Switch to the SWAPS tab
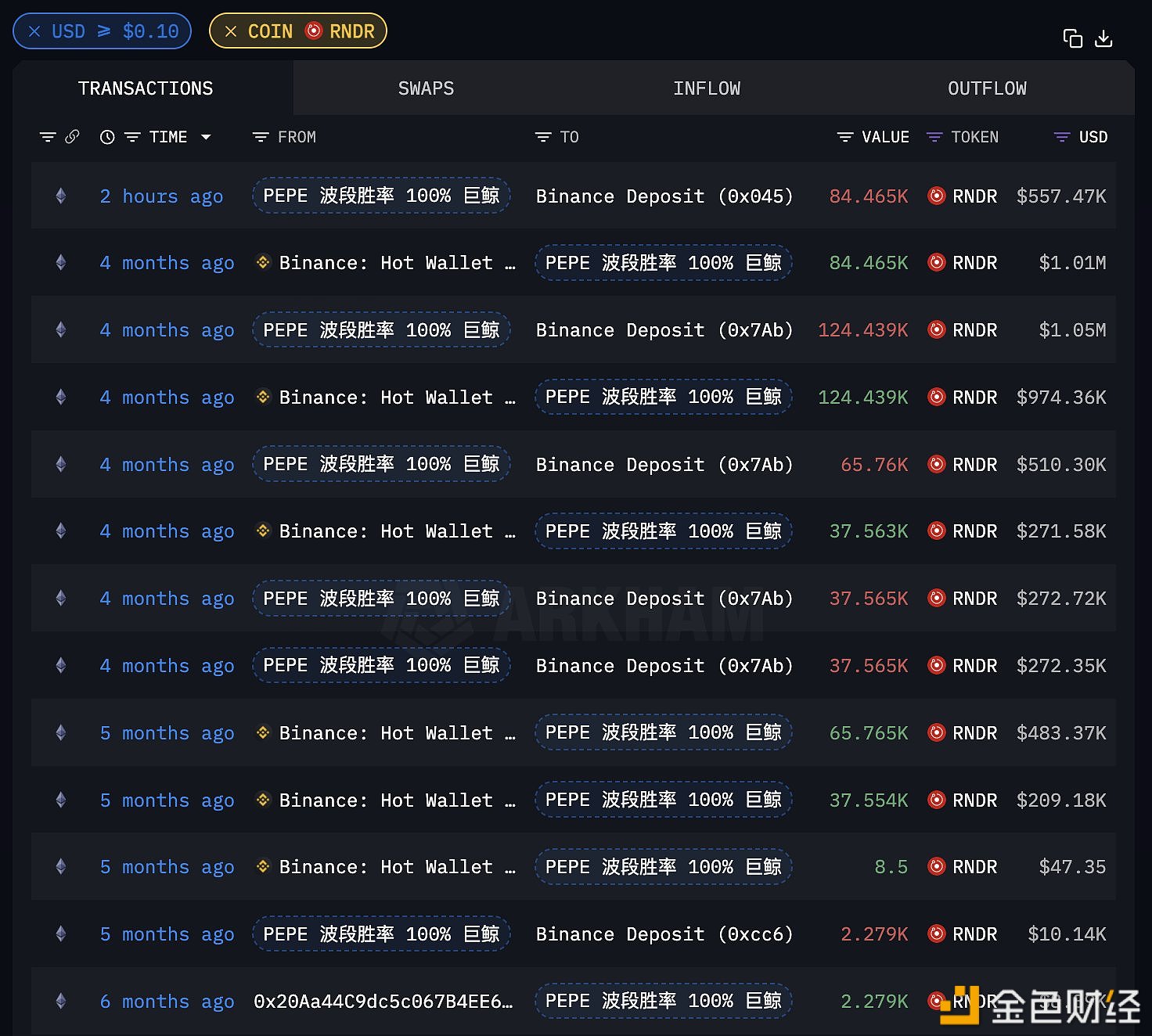The height and width of the screenshot is (1036, 1152). click(x=426, y=88)
